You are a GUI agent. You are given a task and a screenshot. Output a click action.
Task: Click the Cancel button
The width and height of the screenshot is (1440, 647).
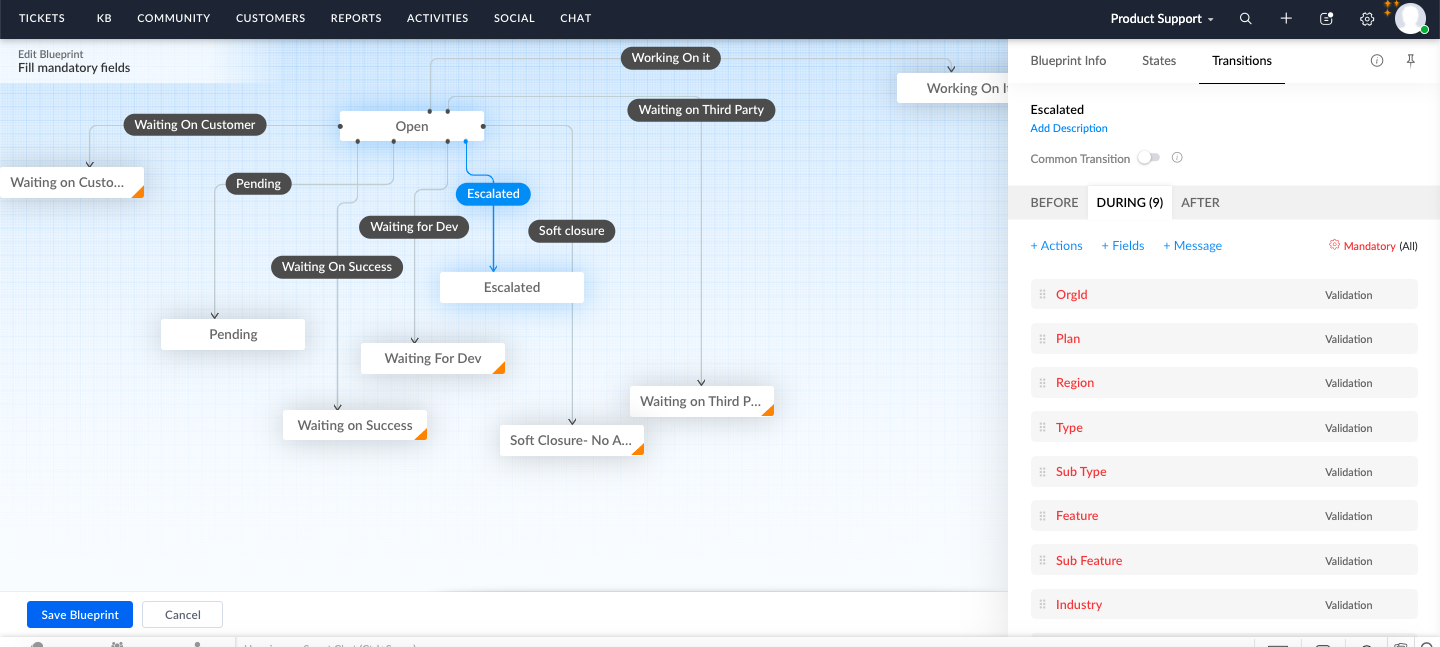[x=183, y=615]
